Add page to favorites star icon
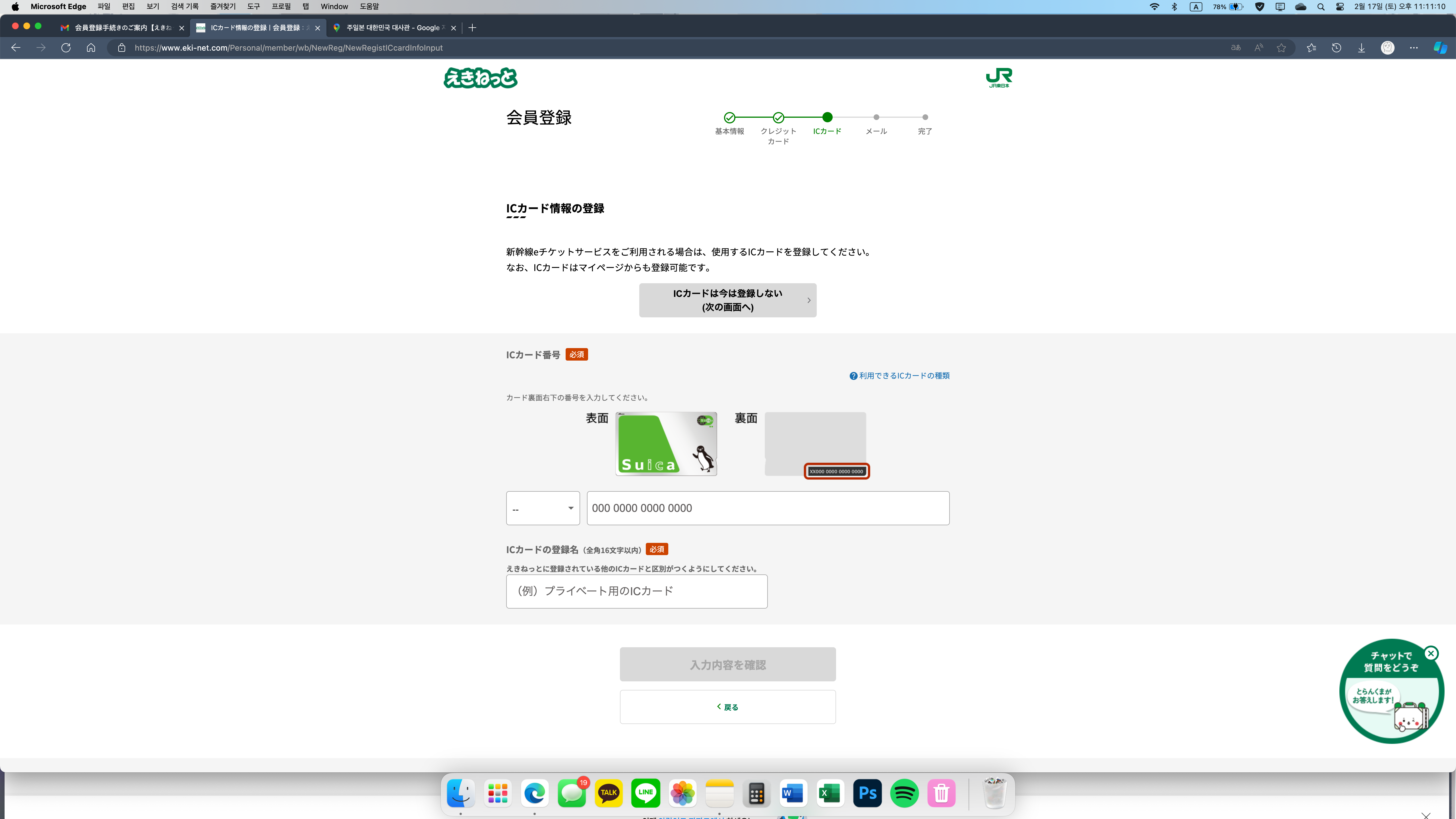Screen dimensions: 1456x819 (1281, 47)
